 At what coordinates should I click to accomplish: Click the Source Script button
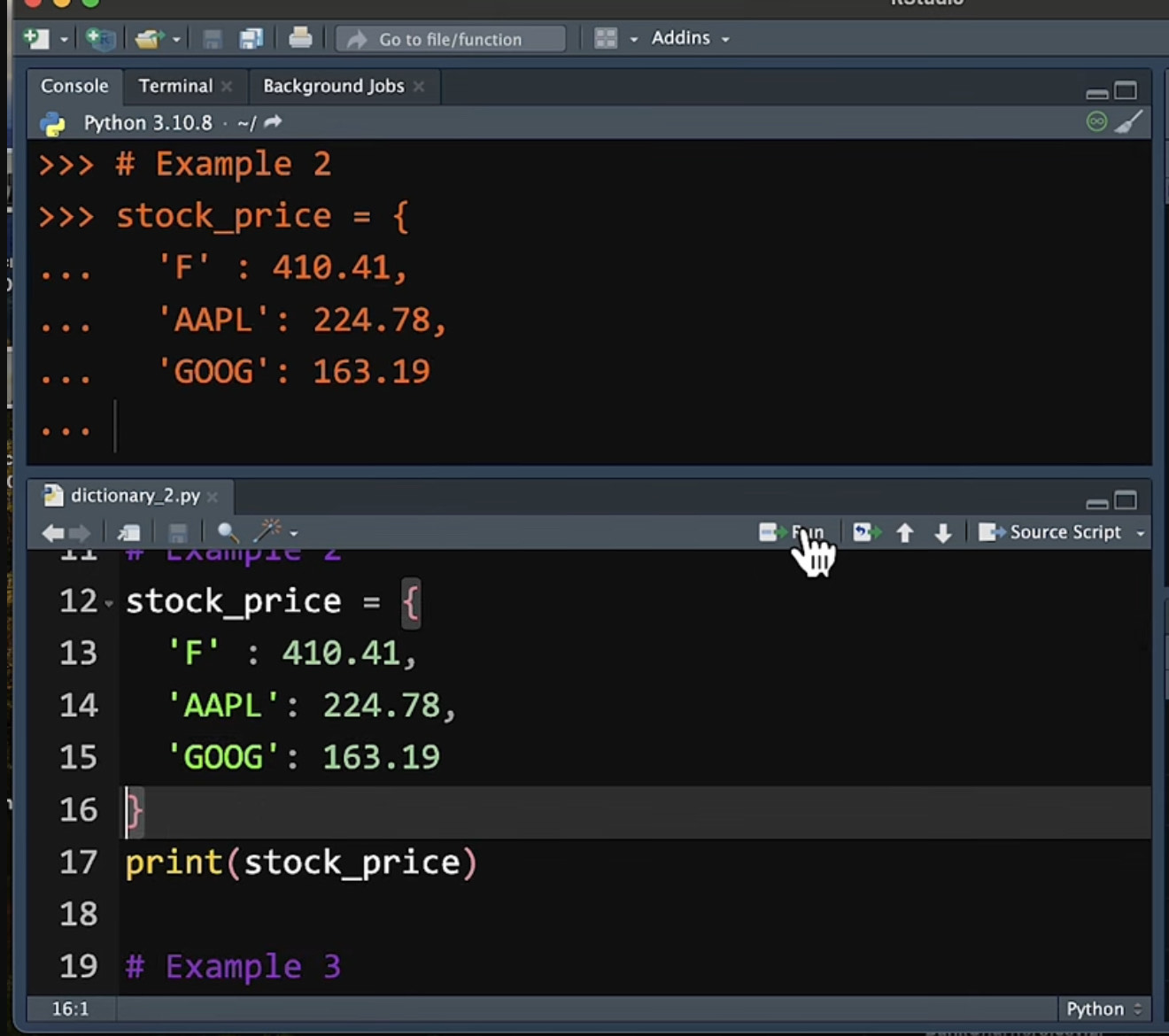(1051, 532)
